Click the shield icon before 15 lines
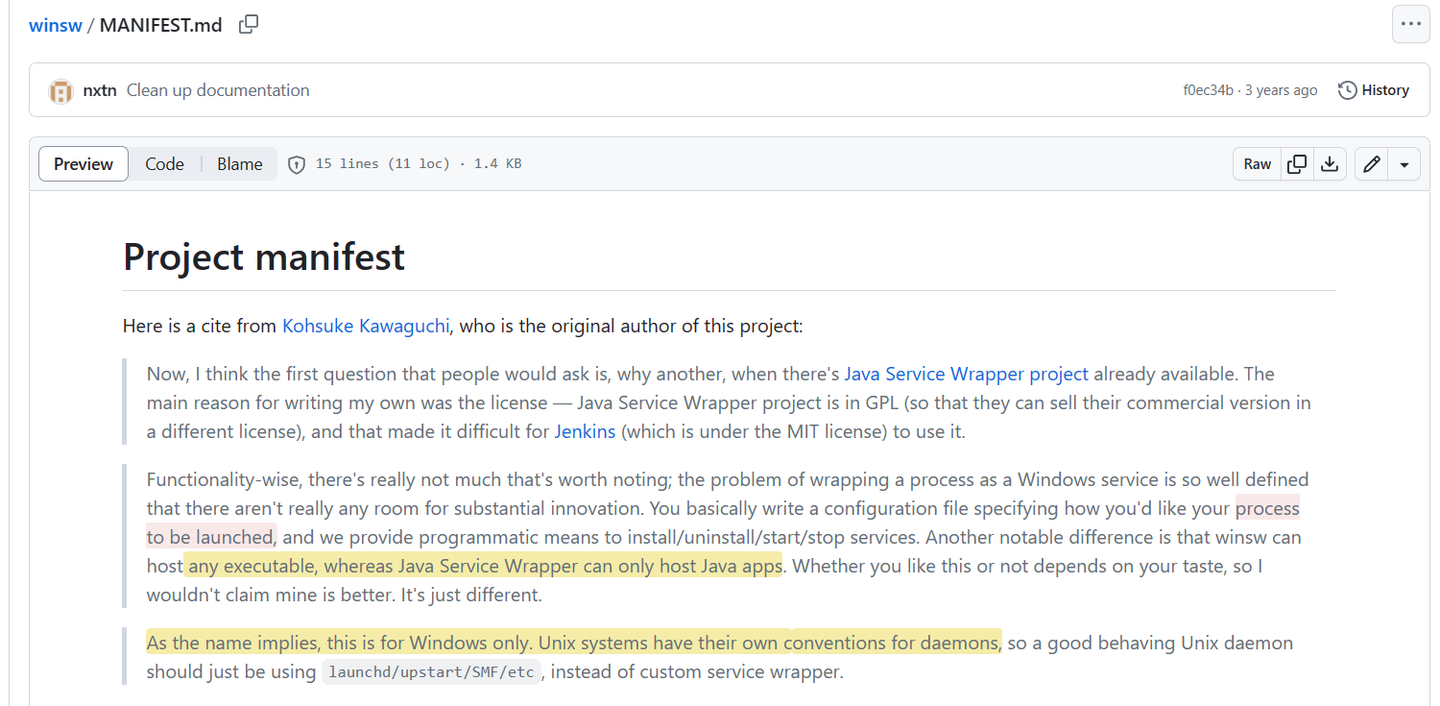The image size is (1440, 706). pos(296,165)
